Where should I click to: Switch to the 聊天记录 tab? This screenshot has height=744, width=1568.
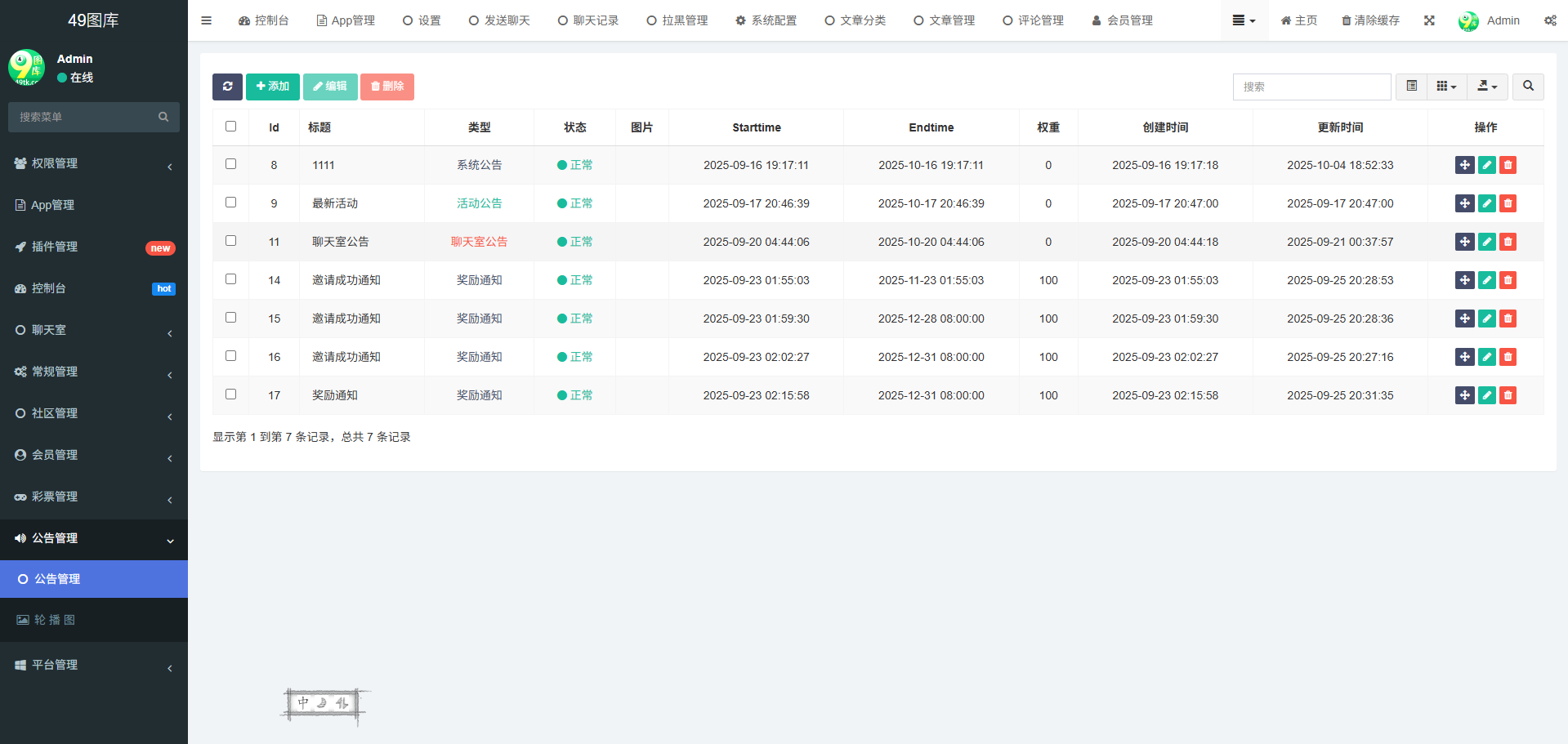(588, 20)
